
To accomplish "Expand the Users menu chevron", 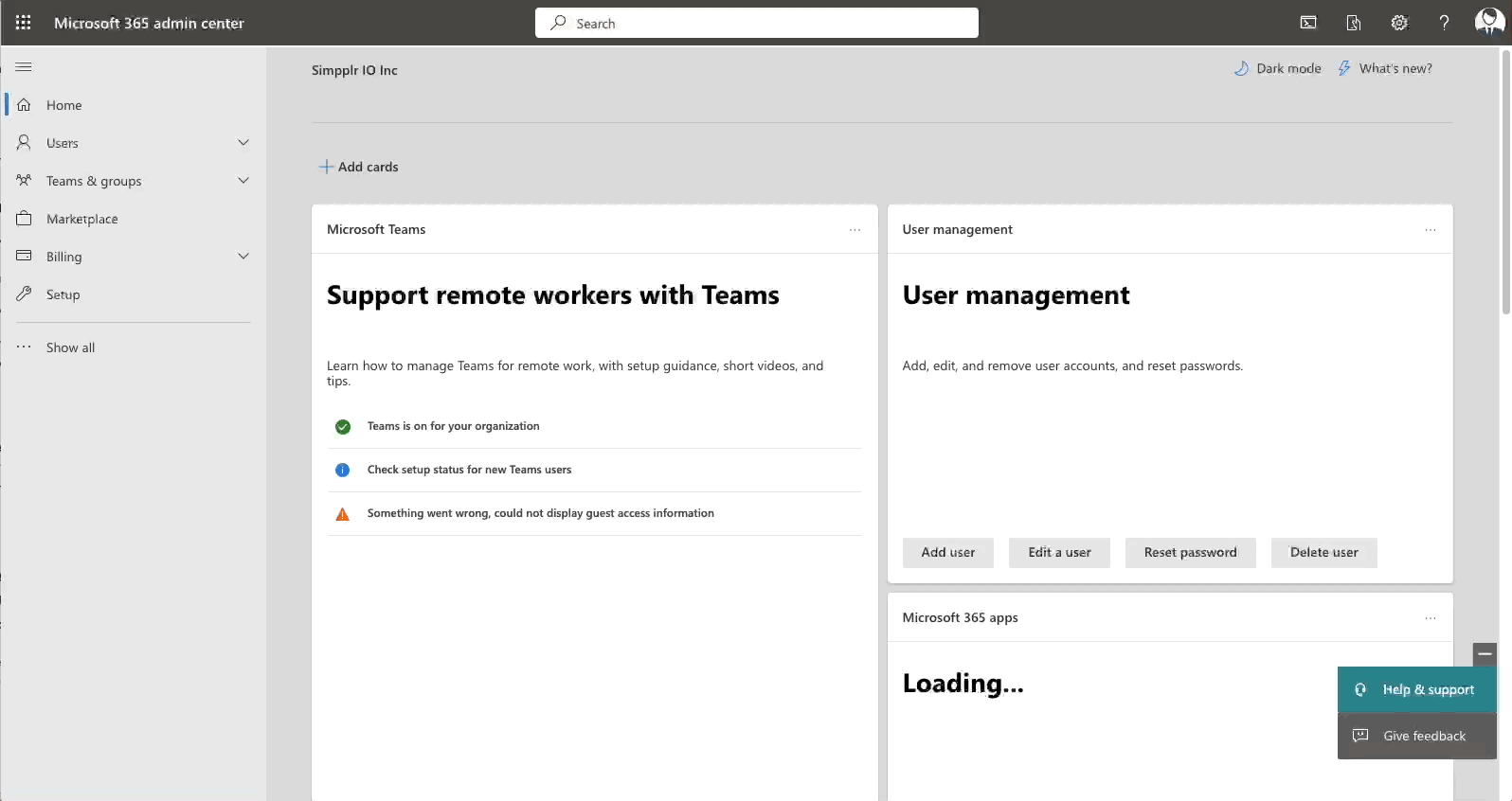I will (243, 143).
